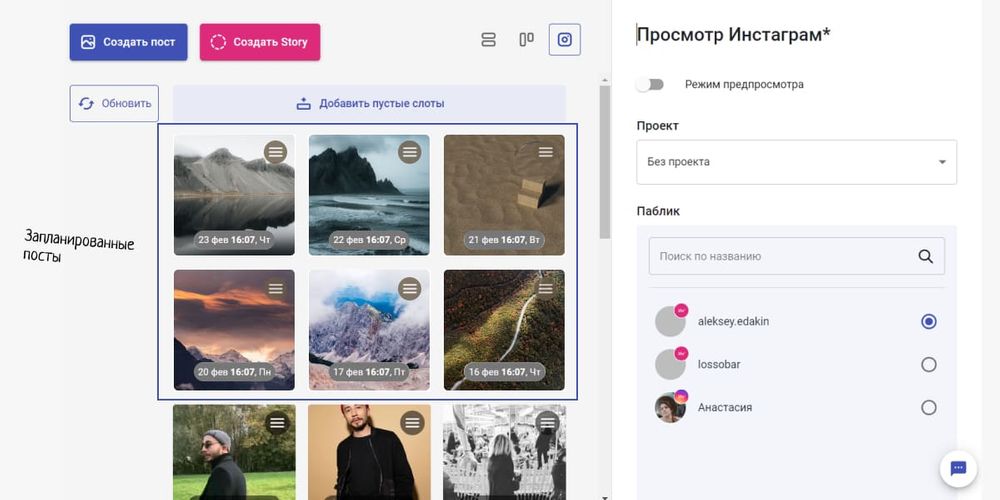Select the lossobar radio button
The image size is (1000, 500).
(x=928, y=365)
